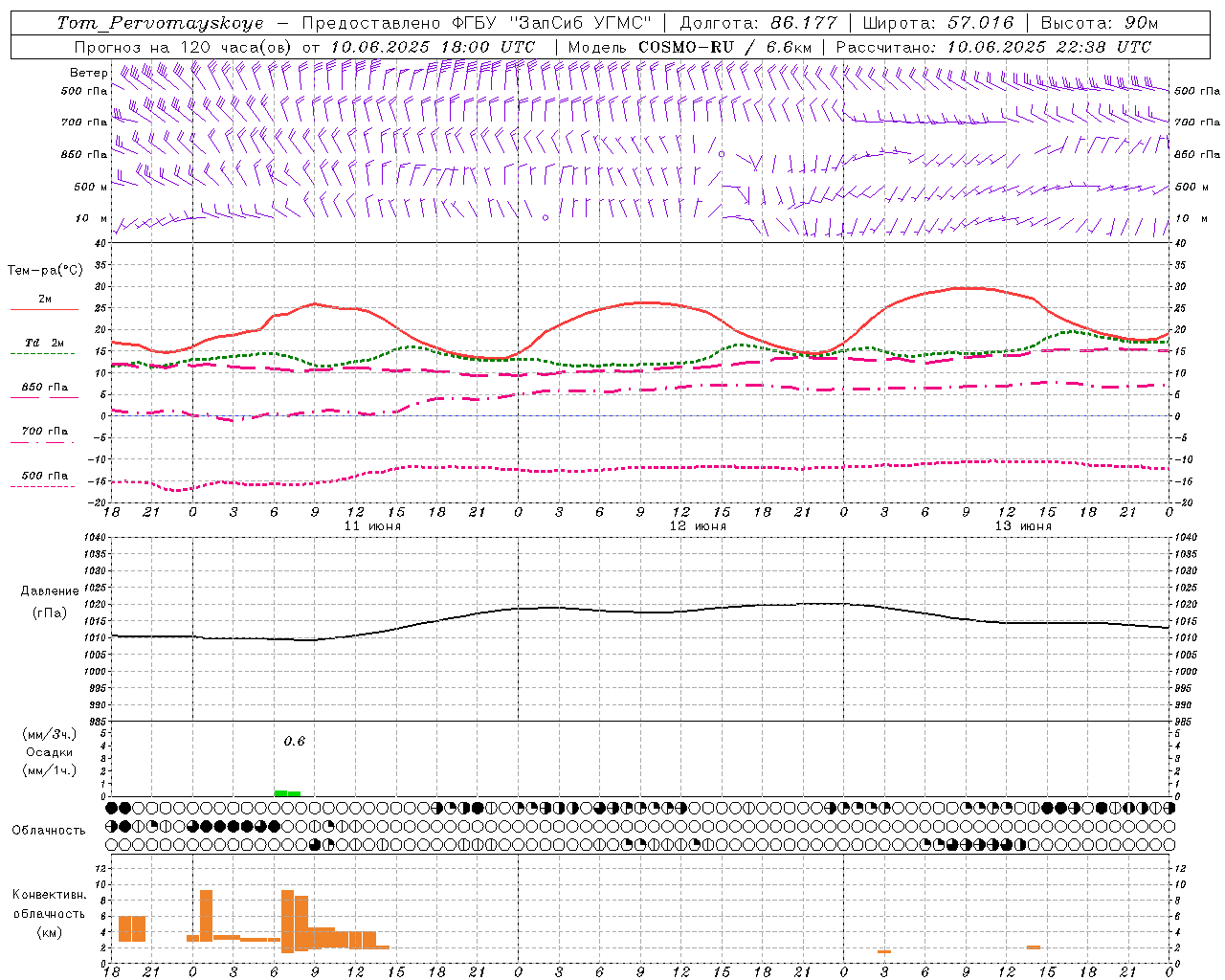Click the "Ветер" wind panel label
The height and width of the screenshot is (980, 1225).
(x=88, y=73)
